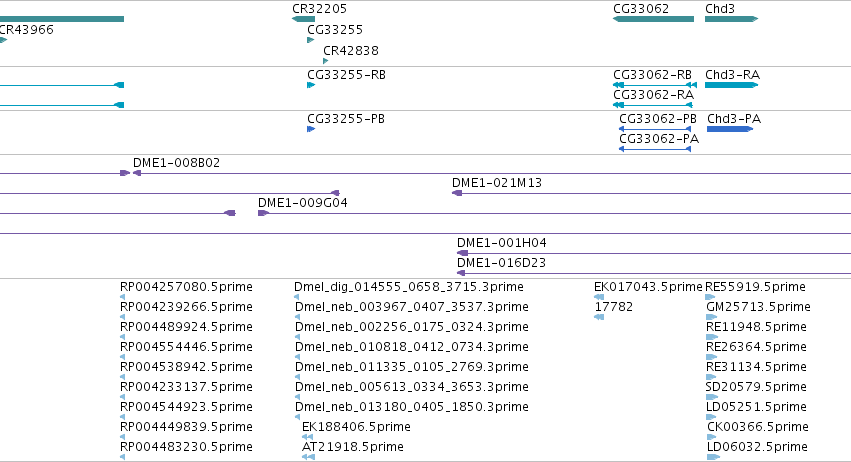The height and width of the screenshot is (462, 851).
Task: Click the Chd3-PA protein bar
Action: tap(730, 129)
